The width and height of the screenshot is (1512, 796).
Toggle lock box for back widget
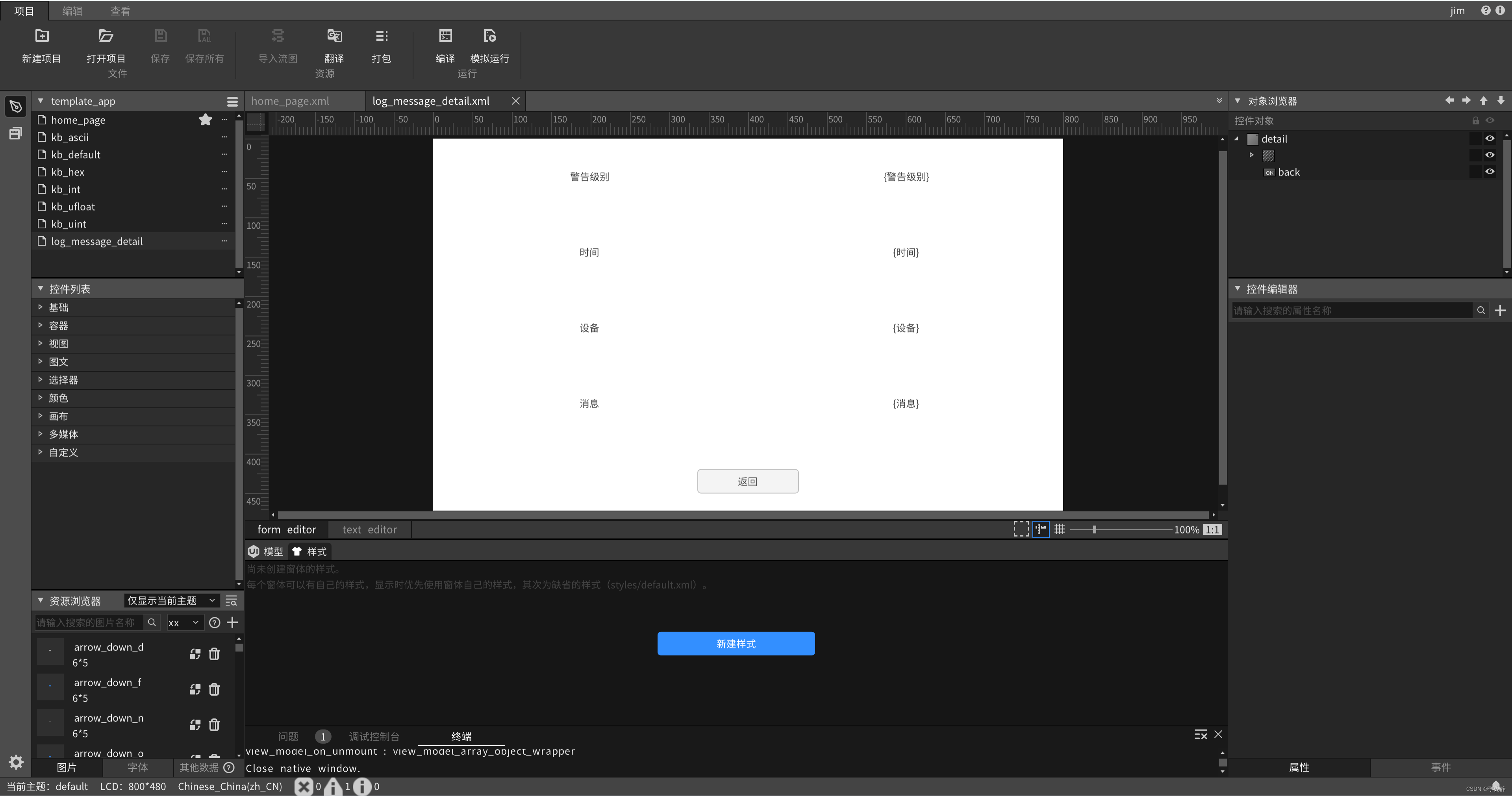pyautogui.click(x=1475, y=171)
